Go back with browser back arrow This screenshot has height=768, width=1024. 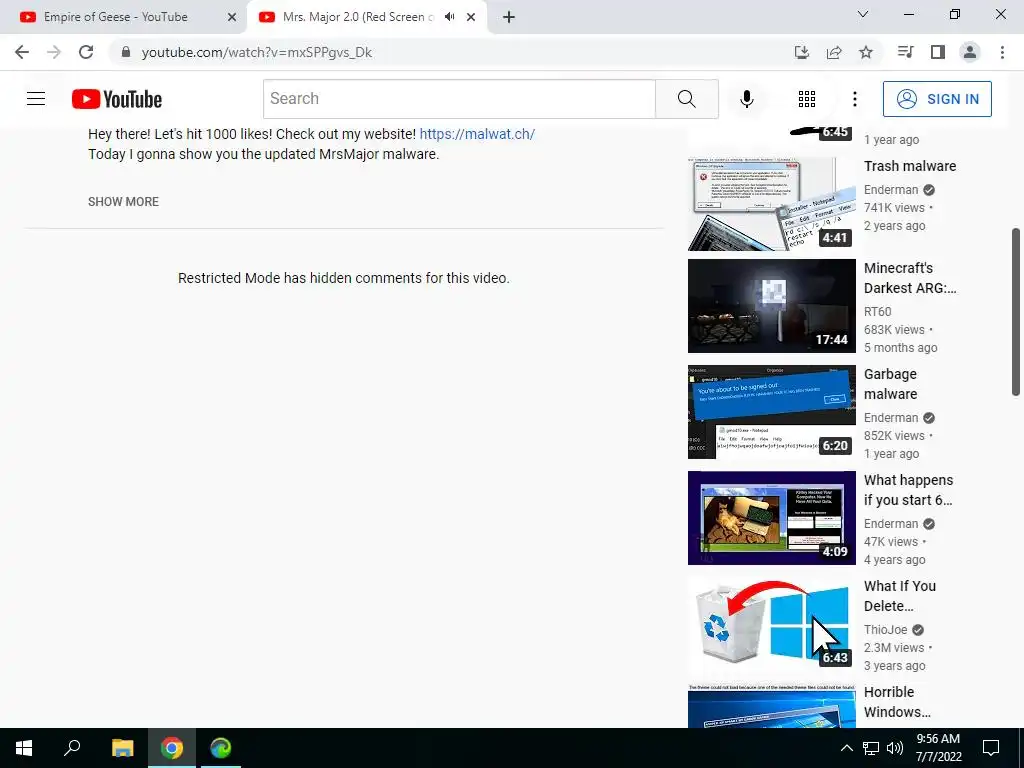coord(22,52)
